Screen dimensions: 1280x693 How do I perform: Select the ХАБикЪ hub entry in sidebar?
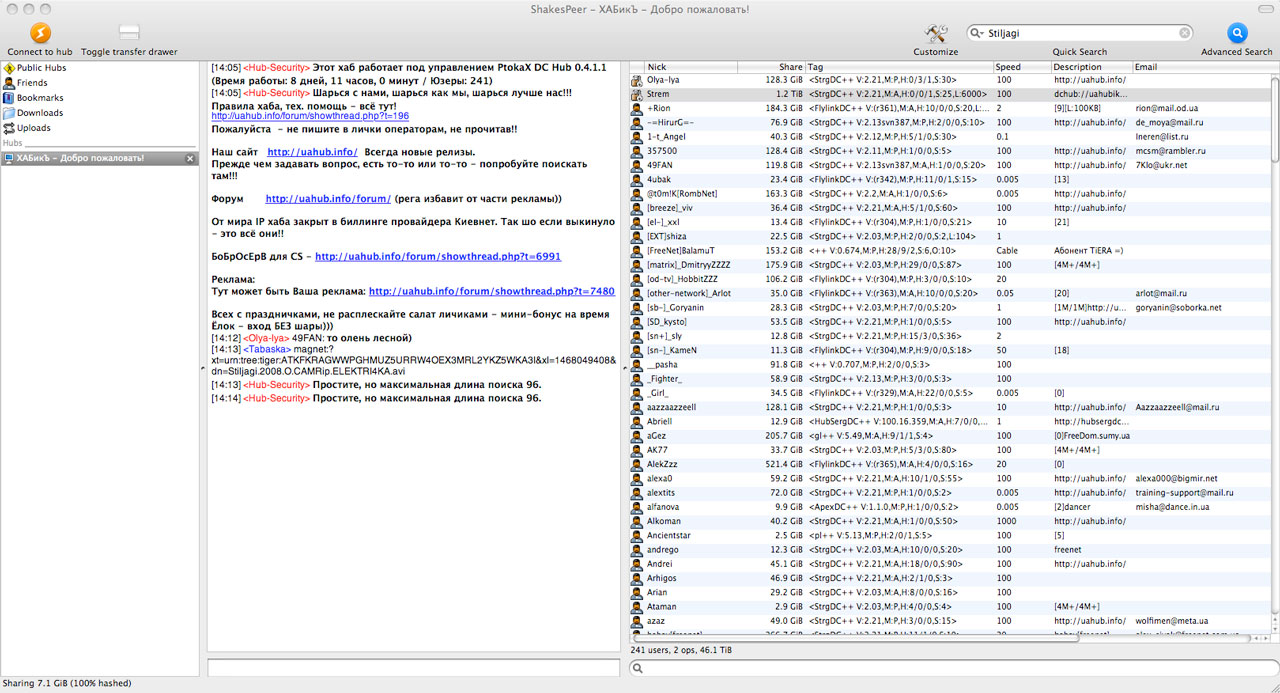[80, 158]
